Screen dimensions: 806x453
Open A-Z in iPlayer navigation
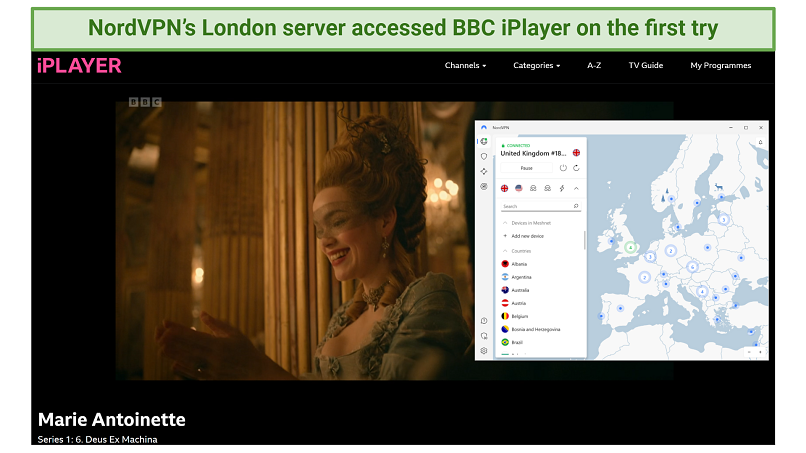(594, 65)
